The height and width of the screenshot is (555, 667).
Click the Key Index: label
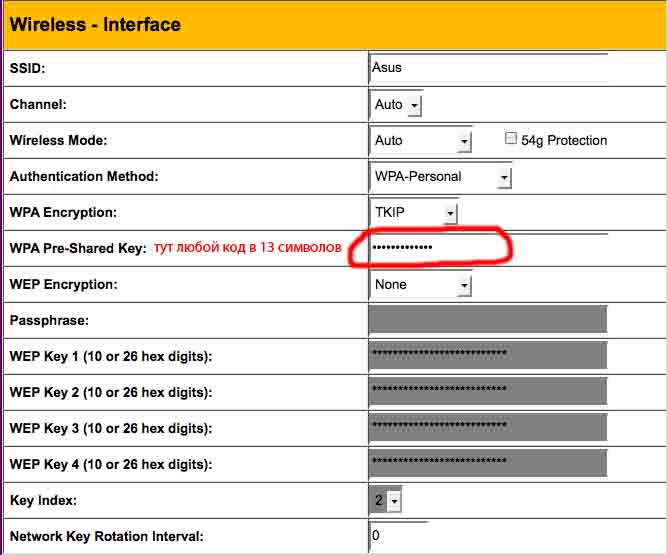click(x=43, y=501)
